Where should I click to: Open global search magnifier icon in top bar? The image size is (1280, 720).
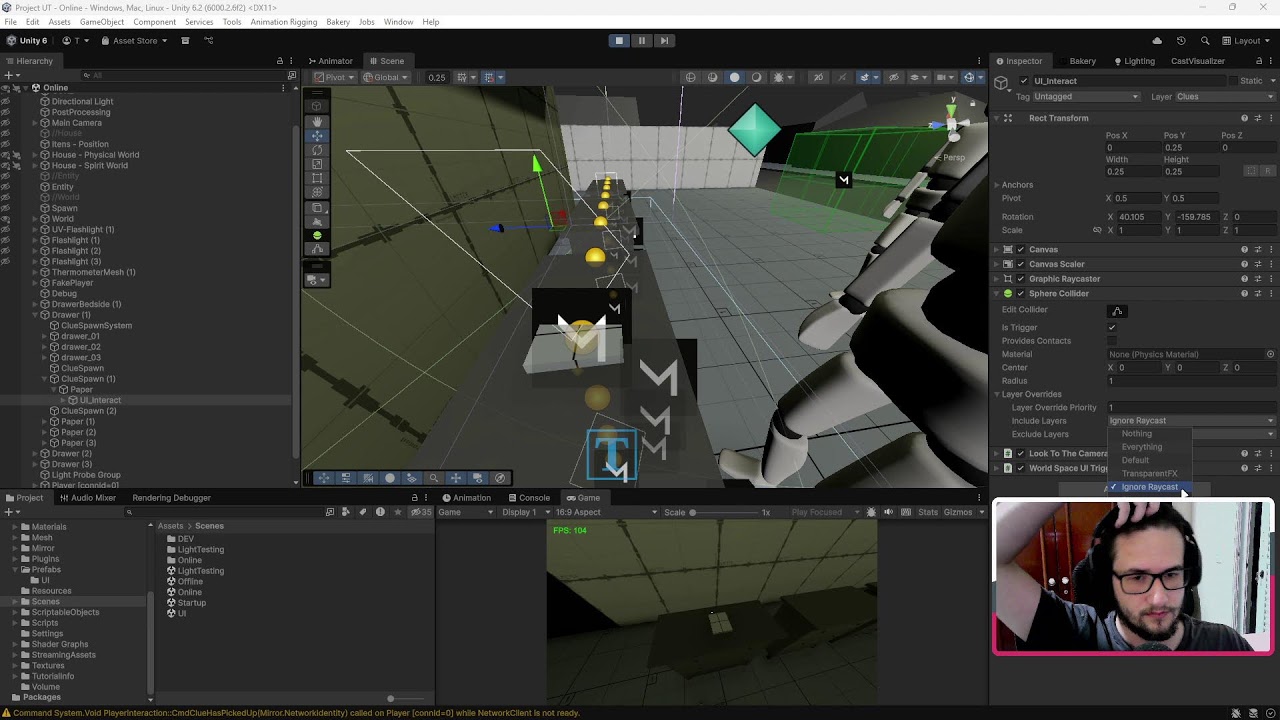(x=1204, y=41)
